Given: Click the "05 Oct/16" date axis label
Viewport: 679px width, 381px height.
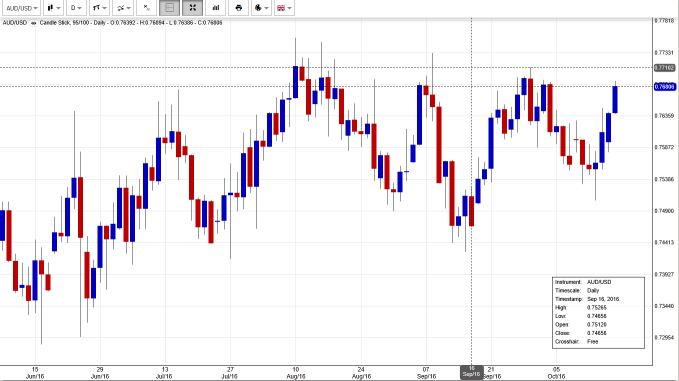Looking at the screenshot, I should (x=556, y=373).
